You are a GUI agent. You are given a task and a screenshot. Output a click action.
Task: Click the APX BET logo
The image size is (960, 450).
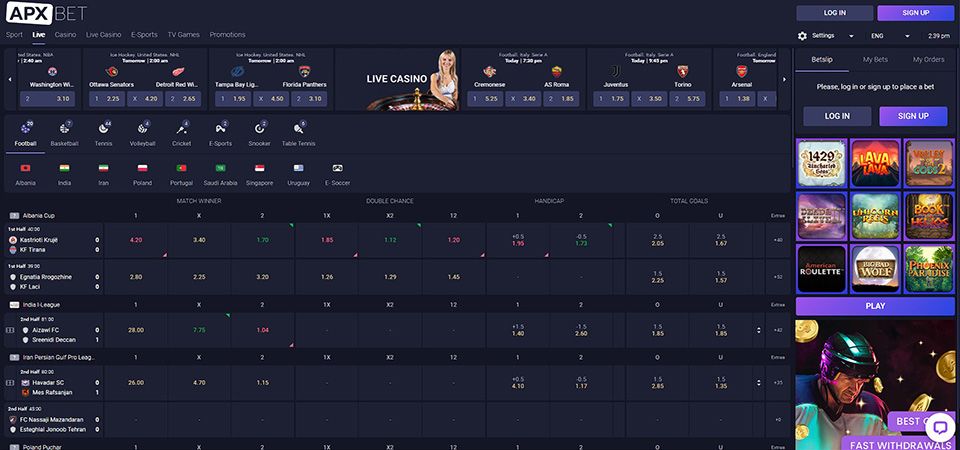pos(47,13)
